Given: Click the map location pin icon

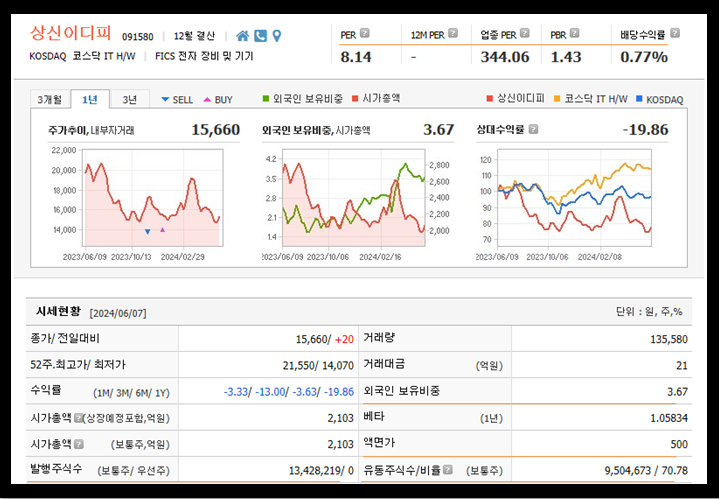Looking at the screenshot, I should click(x=277, y=36).
